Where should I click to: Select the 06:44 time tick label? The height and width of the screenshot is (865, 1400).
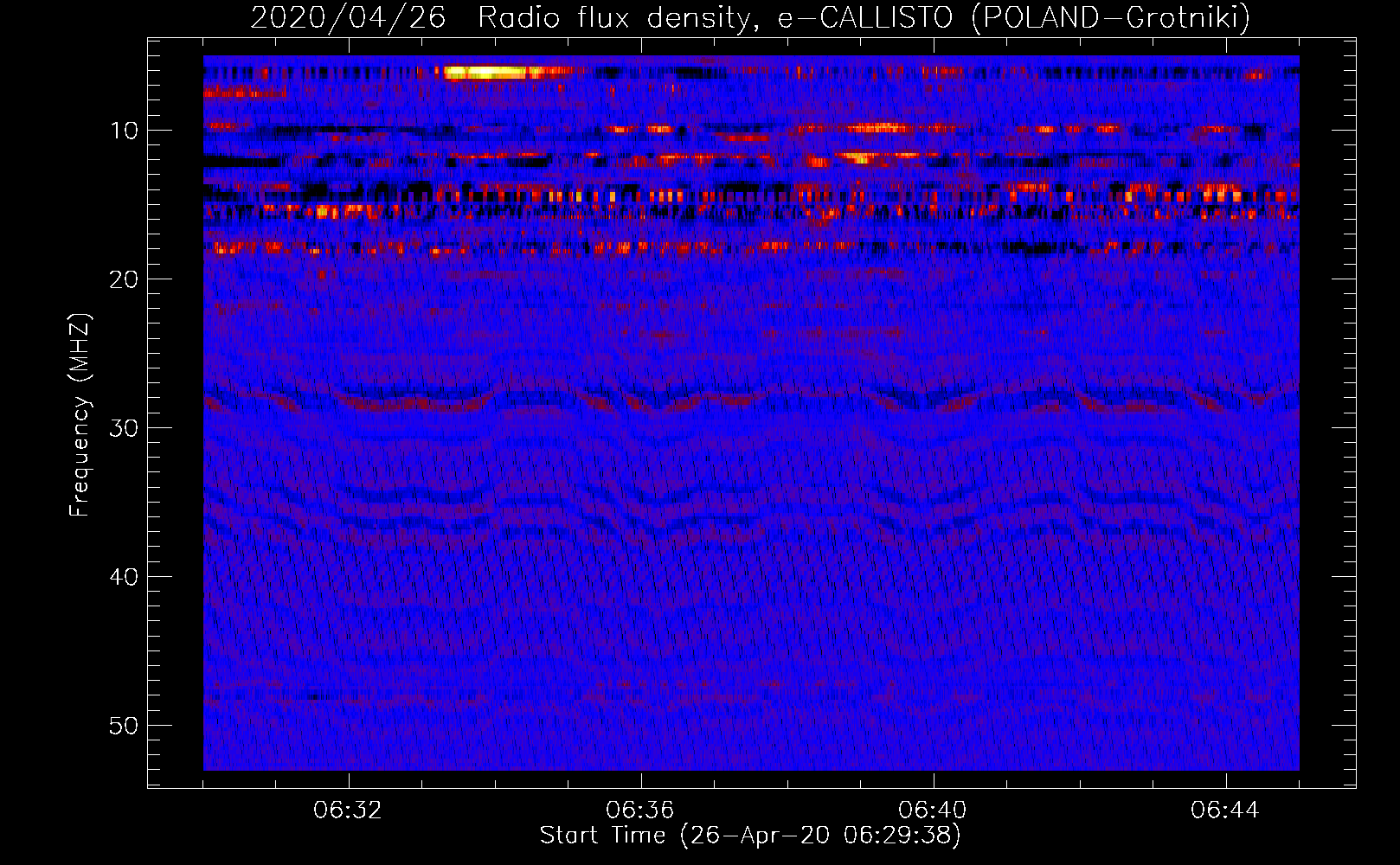coord(1225,811)
